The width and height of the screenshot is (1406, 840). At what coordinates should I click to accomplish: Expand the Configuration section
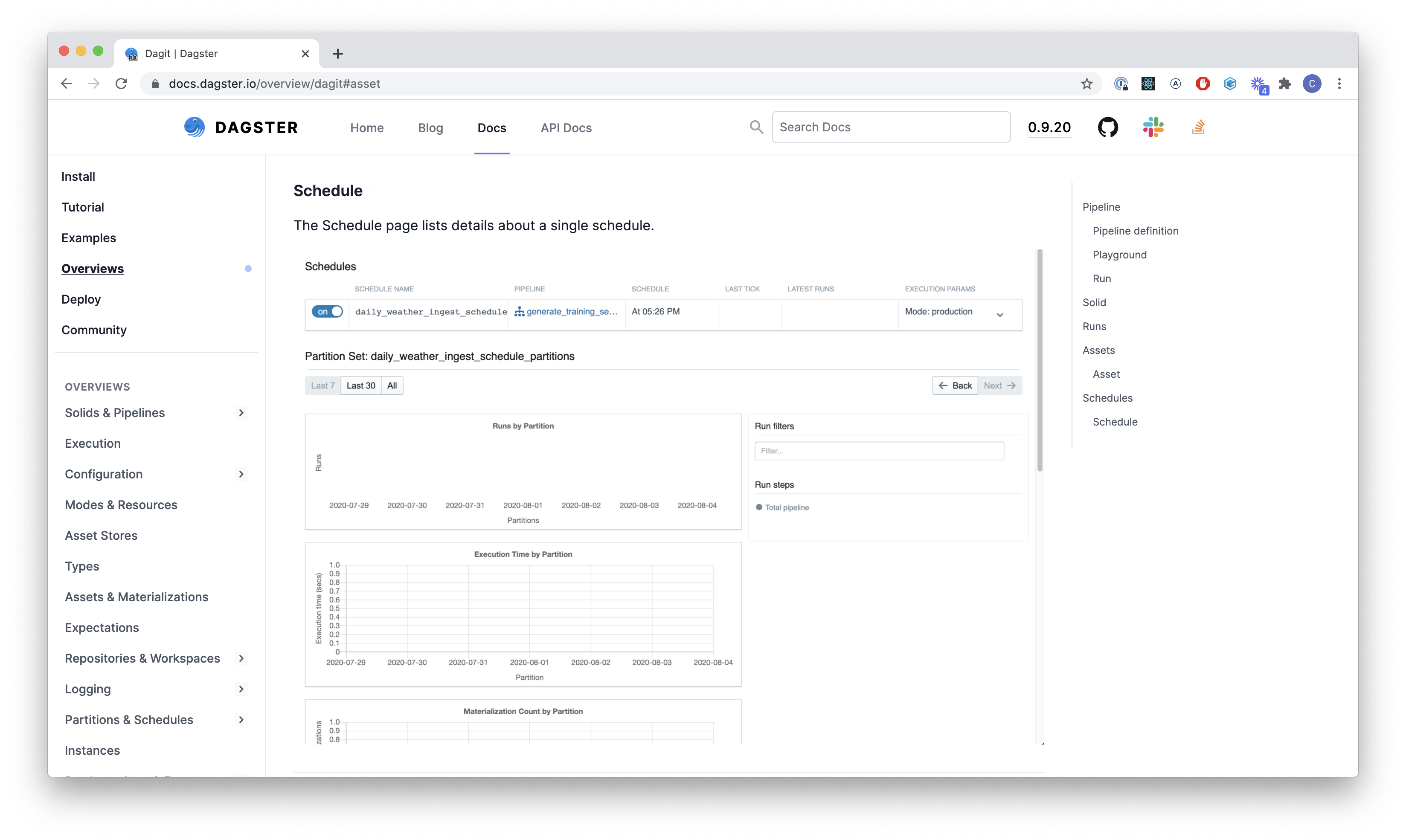click(x=241, y=474)
